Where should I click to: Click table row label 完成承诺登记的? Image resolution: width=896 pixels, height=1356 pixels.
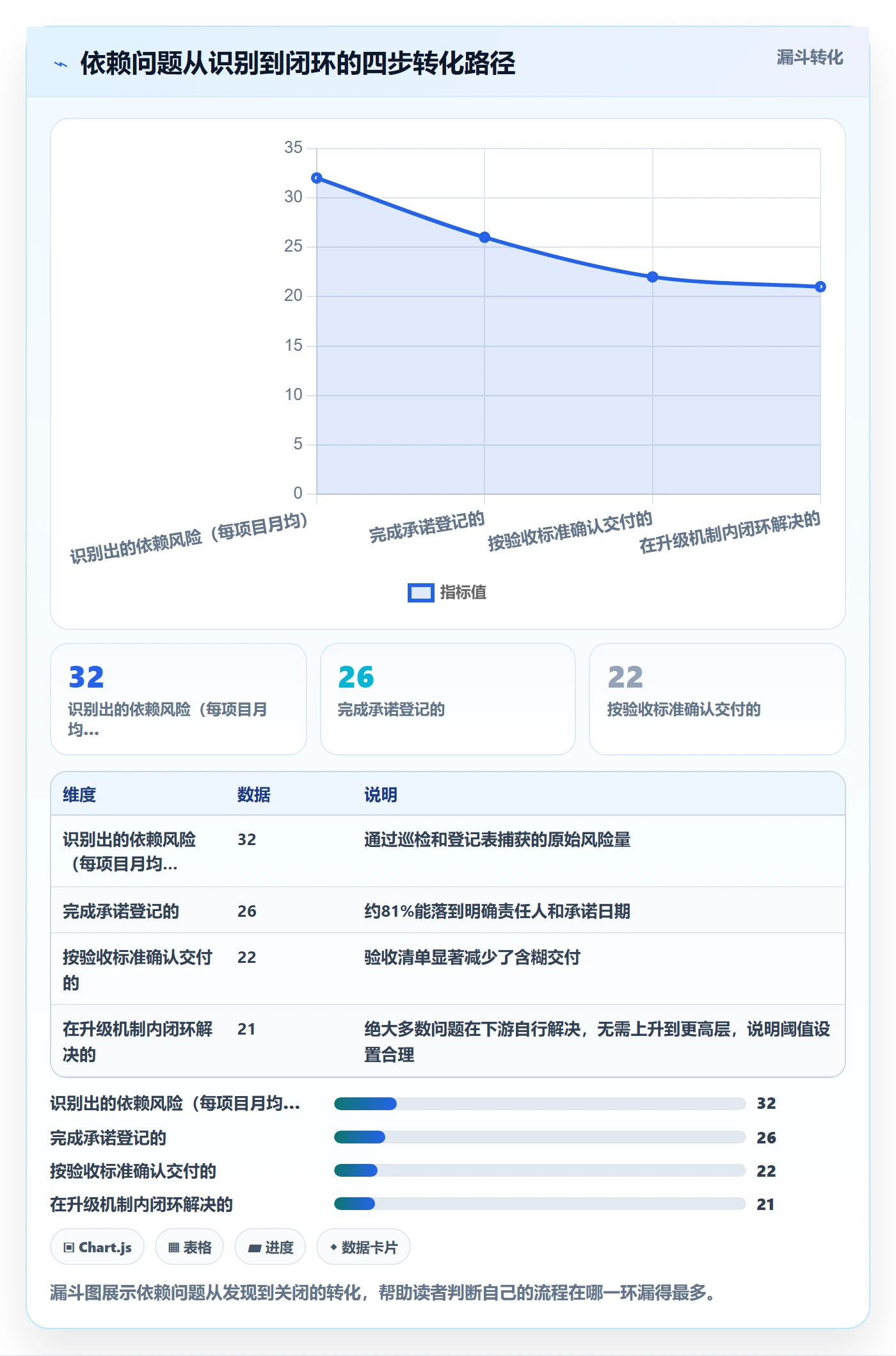pyautogui.click(x=121, y=911)
